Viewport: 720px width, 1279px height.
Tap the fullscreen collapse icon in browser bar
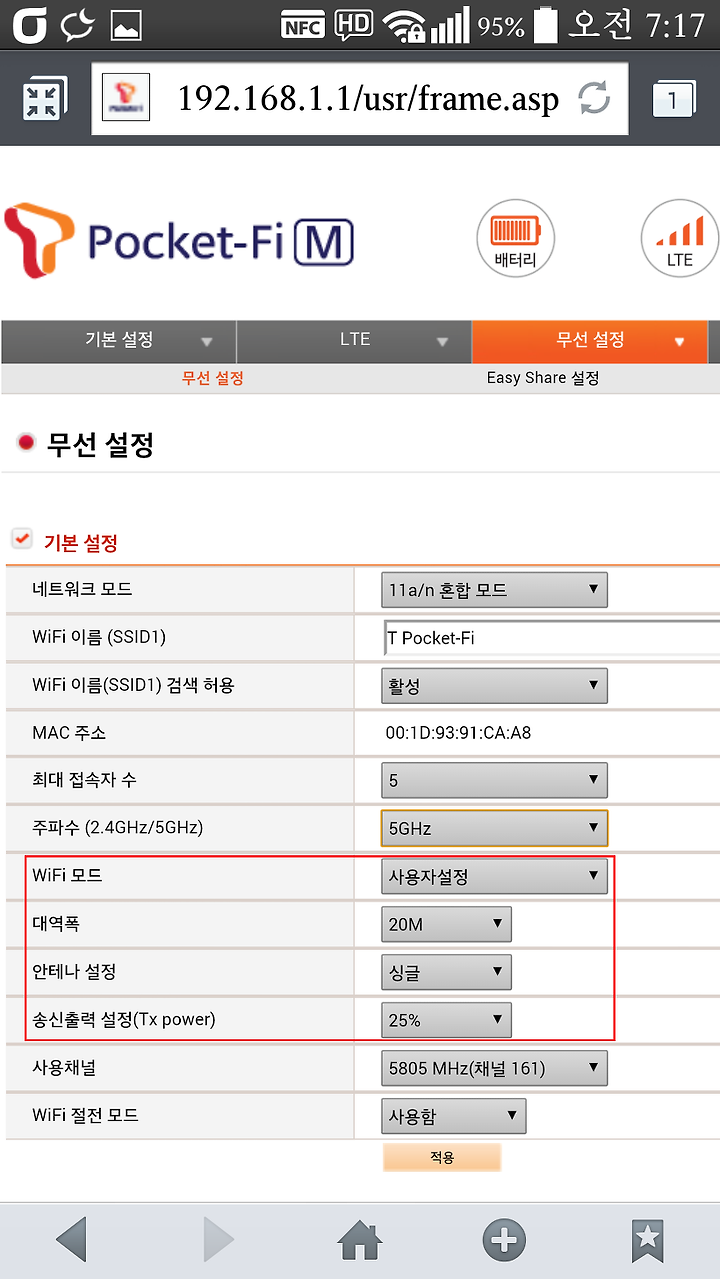45,99
